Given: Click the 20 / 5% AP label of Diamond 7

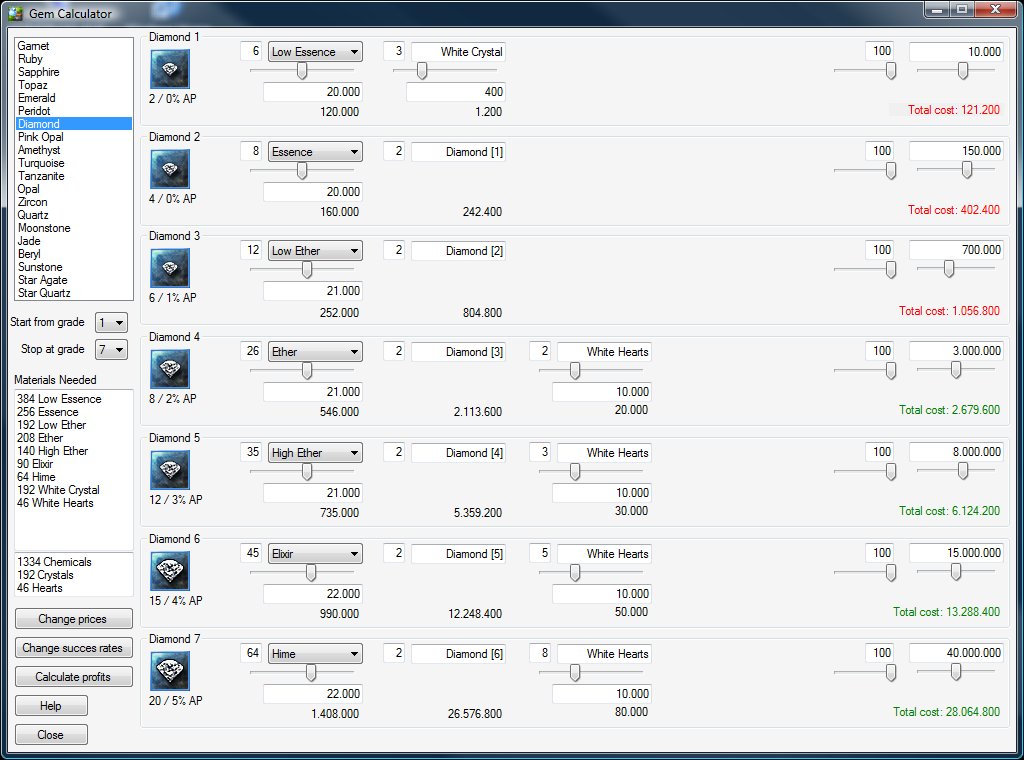Looking at the screenshot, I should pos(176,701).
